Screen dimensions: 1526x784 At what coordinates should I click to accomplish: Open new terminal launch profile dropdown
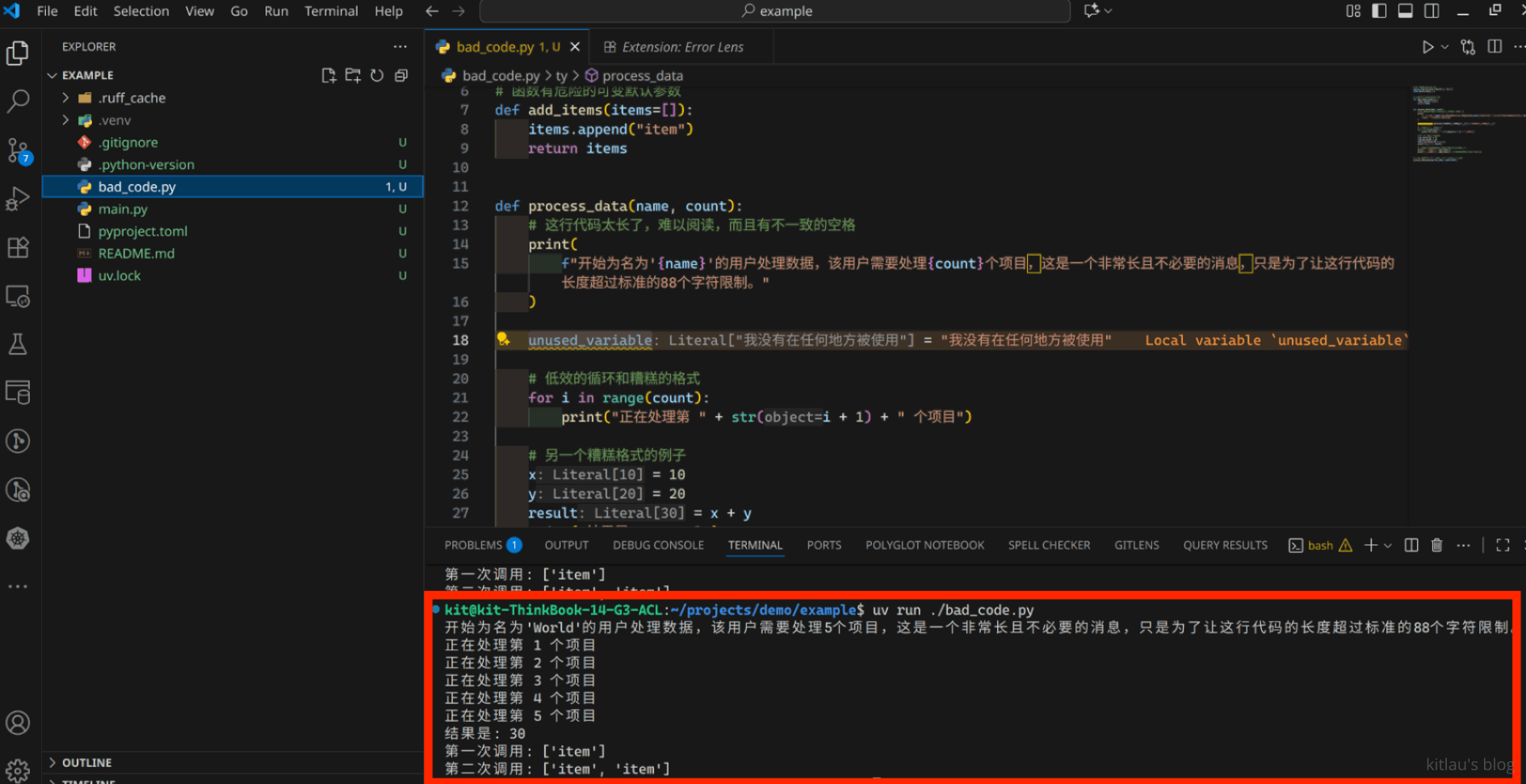tap(1388, 545)
